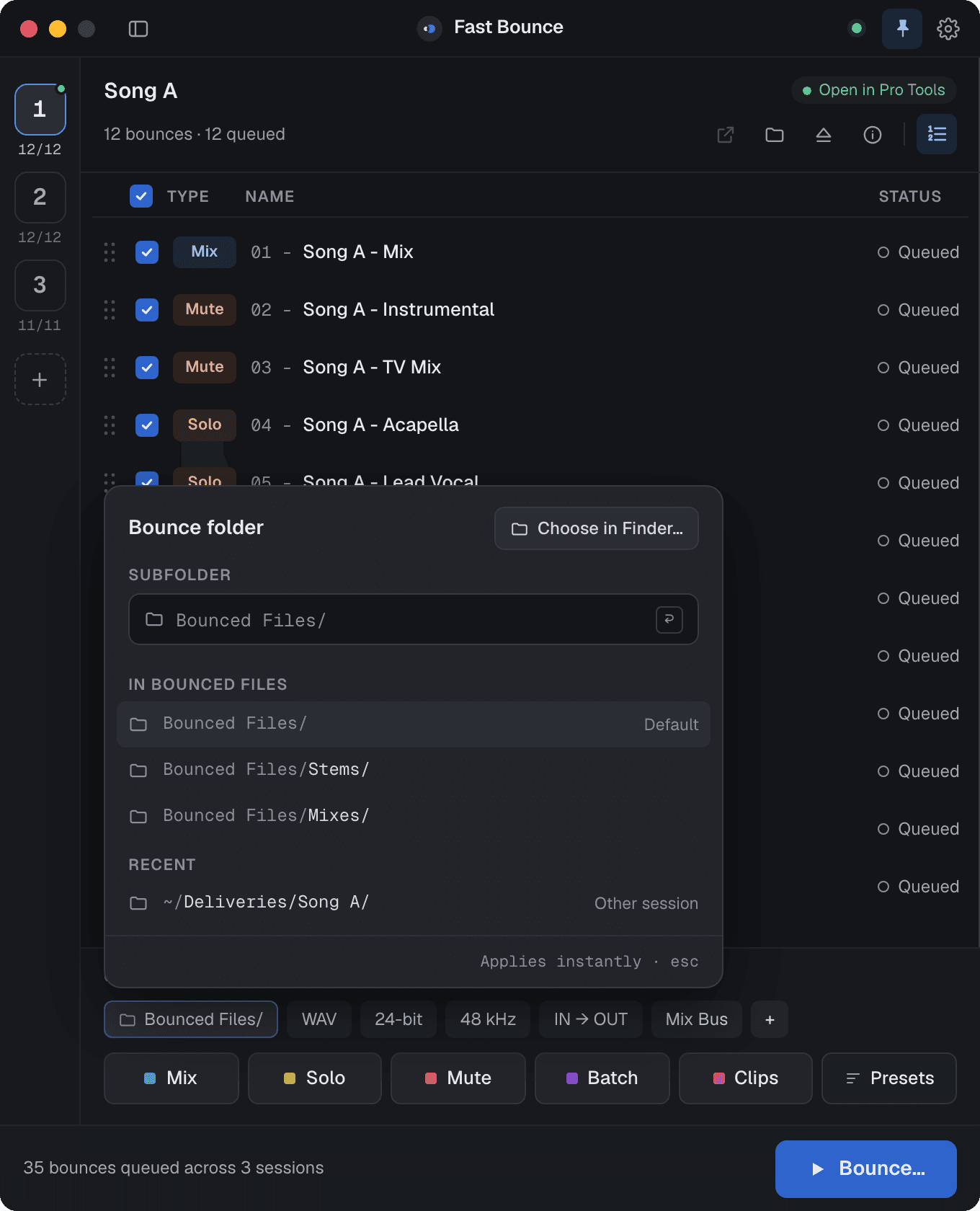The height and width of the screenshot is (1211, 980).
Task: Click the subfolder path input field
Action: 414,619
